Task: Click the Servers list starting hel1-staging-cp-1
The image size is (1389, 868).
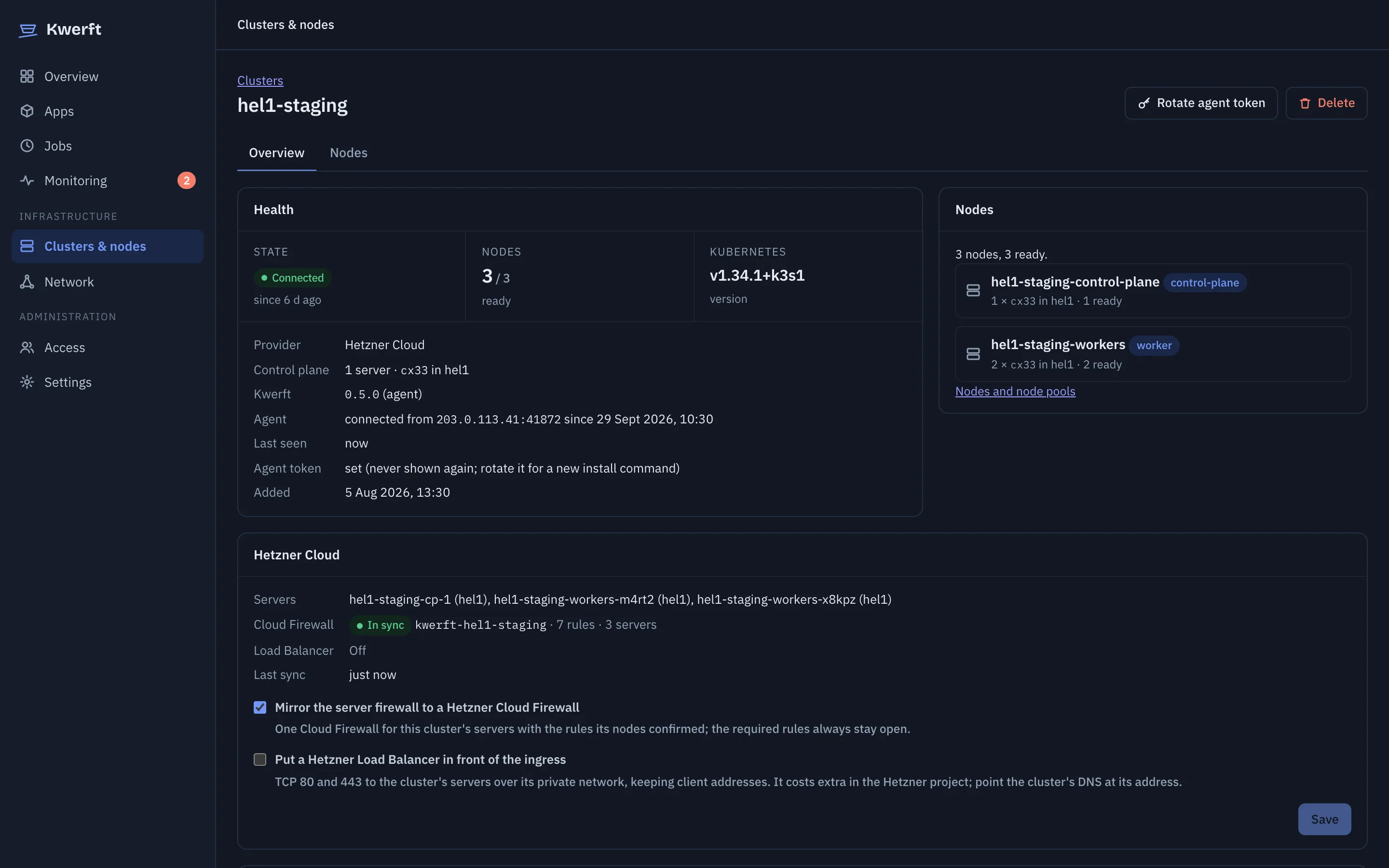Action: coord(620,599)
